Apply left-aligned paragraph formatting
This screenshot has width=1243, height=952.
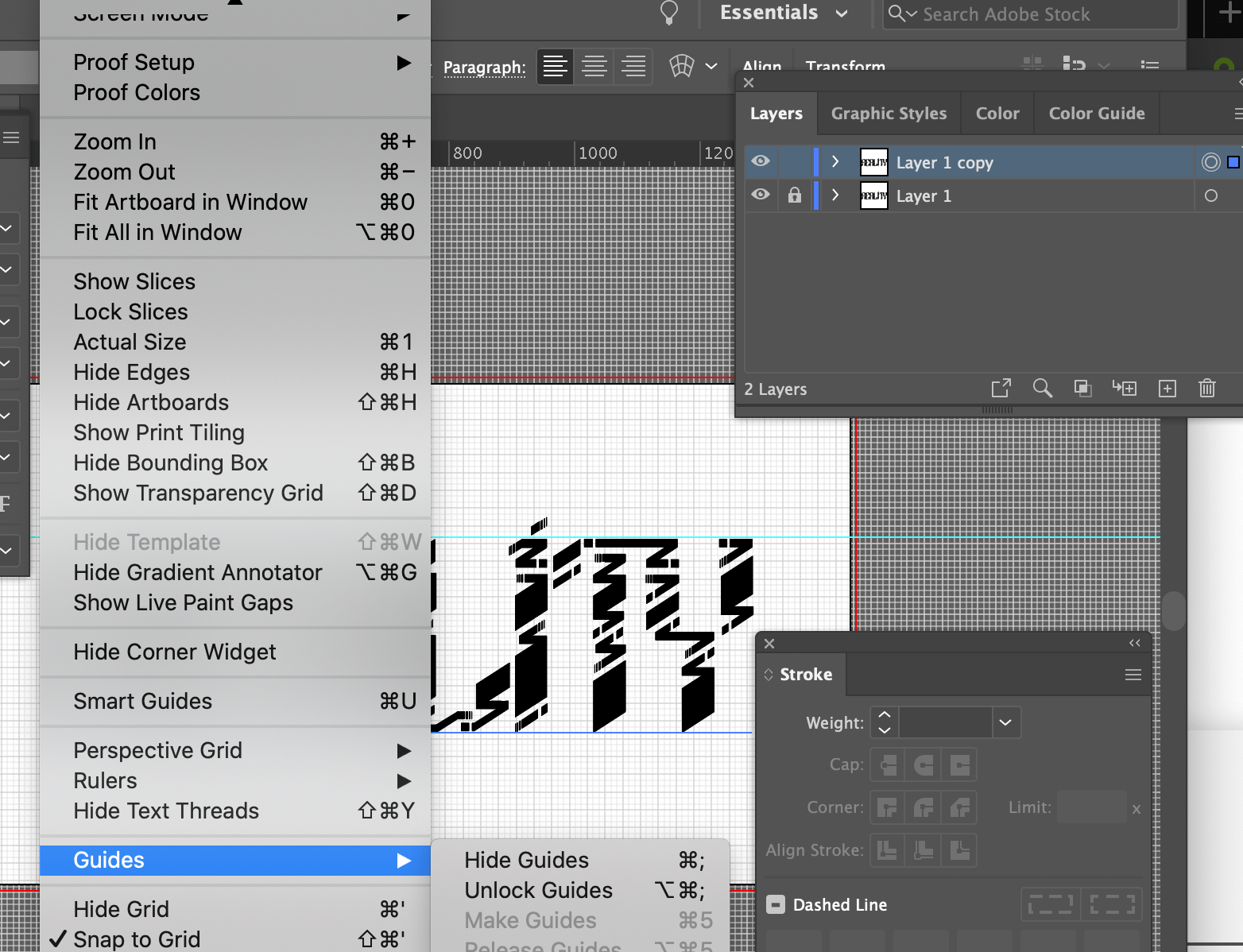[x=555, y=67]
